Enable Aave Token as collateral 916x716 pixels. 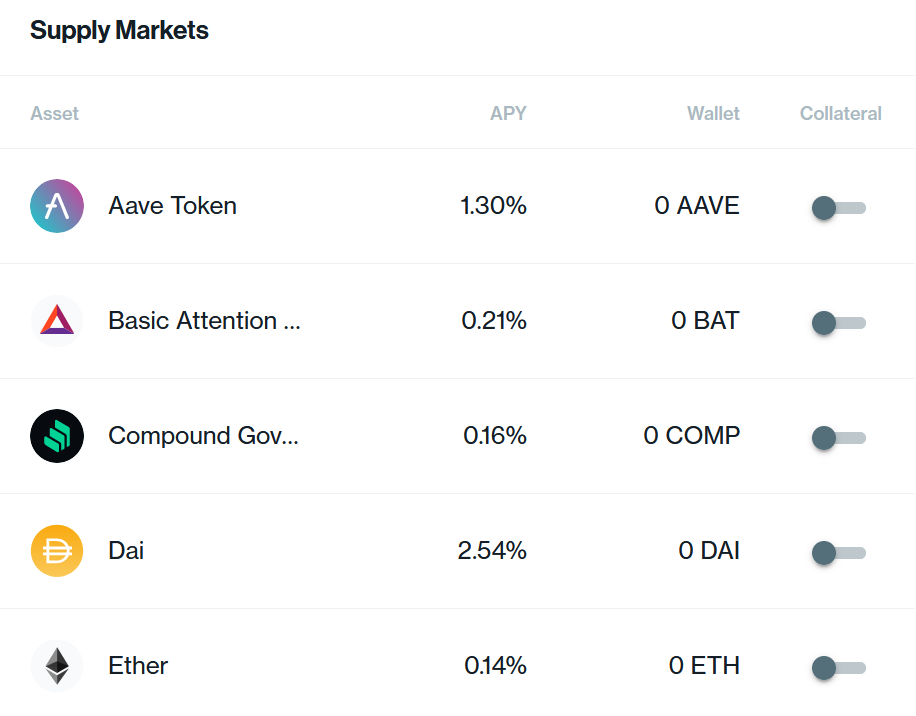point(838,208)
